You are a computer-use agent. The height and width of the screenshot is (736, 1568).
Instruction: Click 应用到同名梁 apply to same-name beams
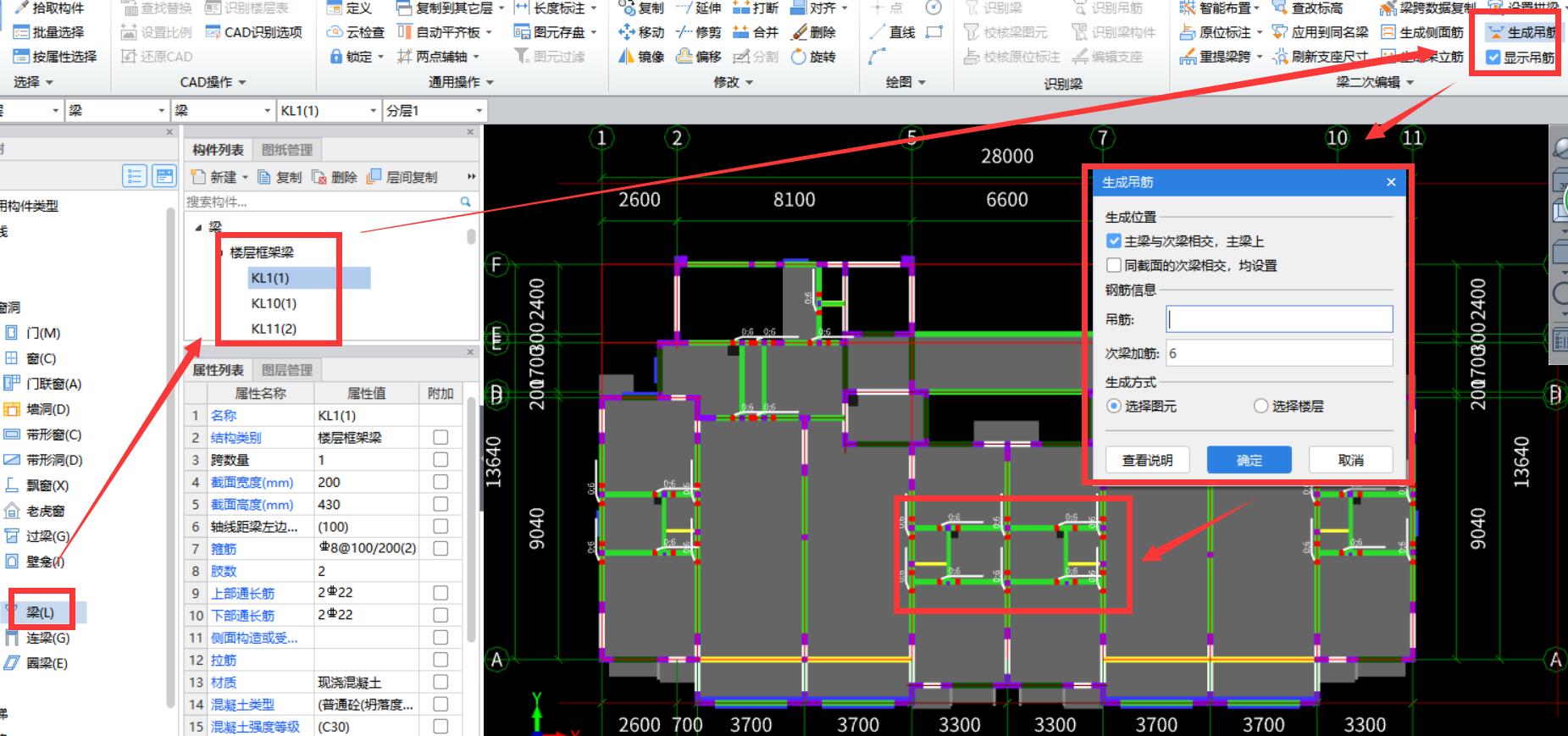click(1320, 32)
